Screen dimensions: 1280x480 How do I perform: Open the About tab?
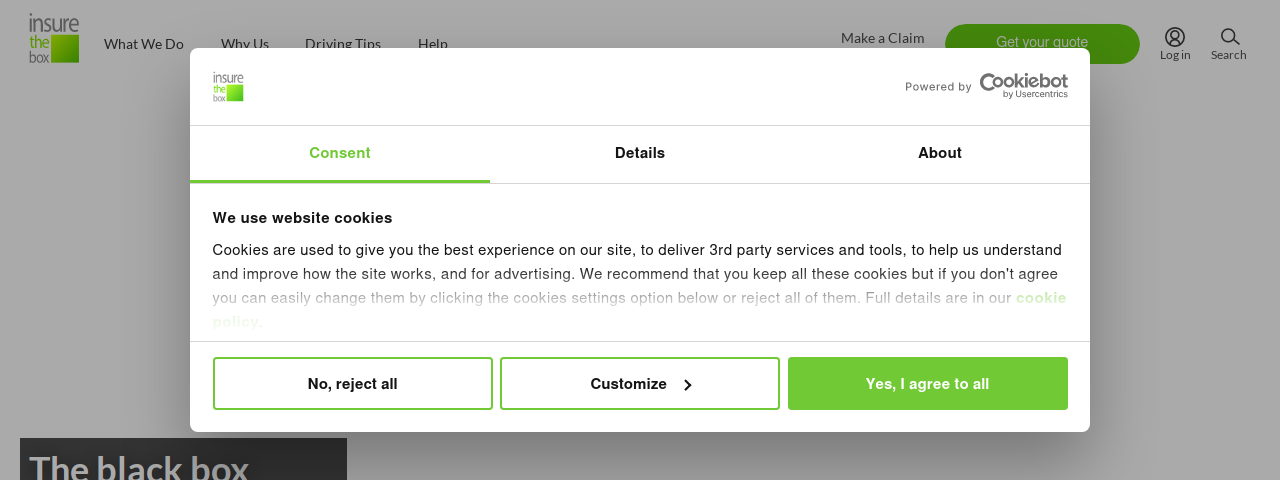click(940, 154)
